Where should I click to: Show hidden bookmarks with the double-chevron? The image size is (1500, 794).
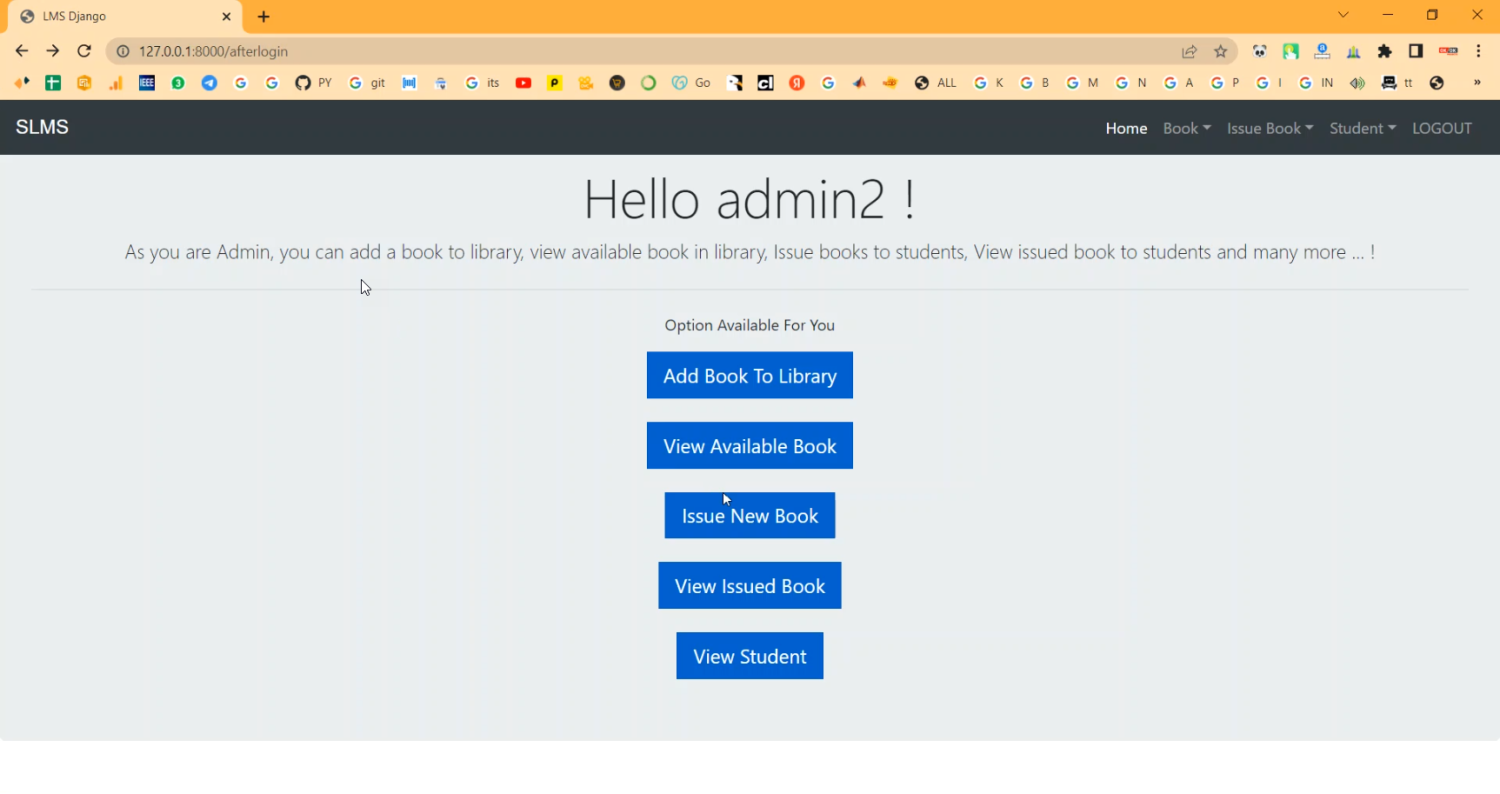click(1476, 83)
